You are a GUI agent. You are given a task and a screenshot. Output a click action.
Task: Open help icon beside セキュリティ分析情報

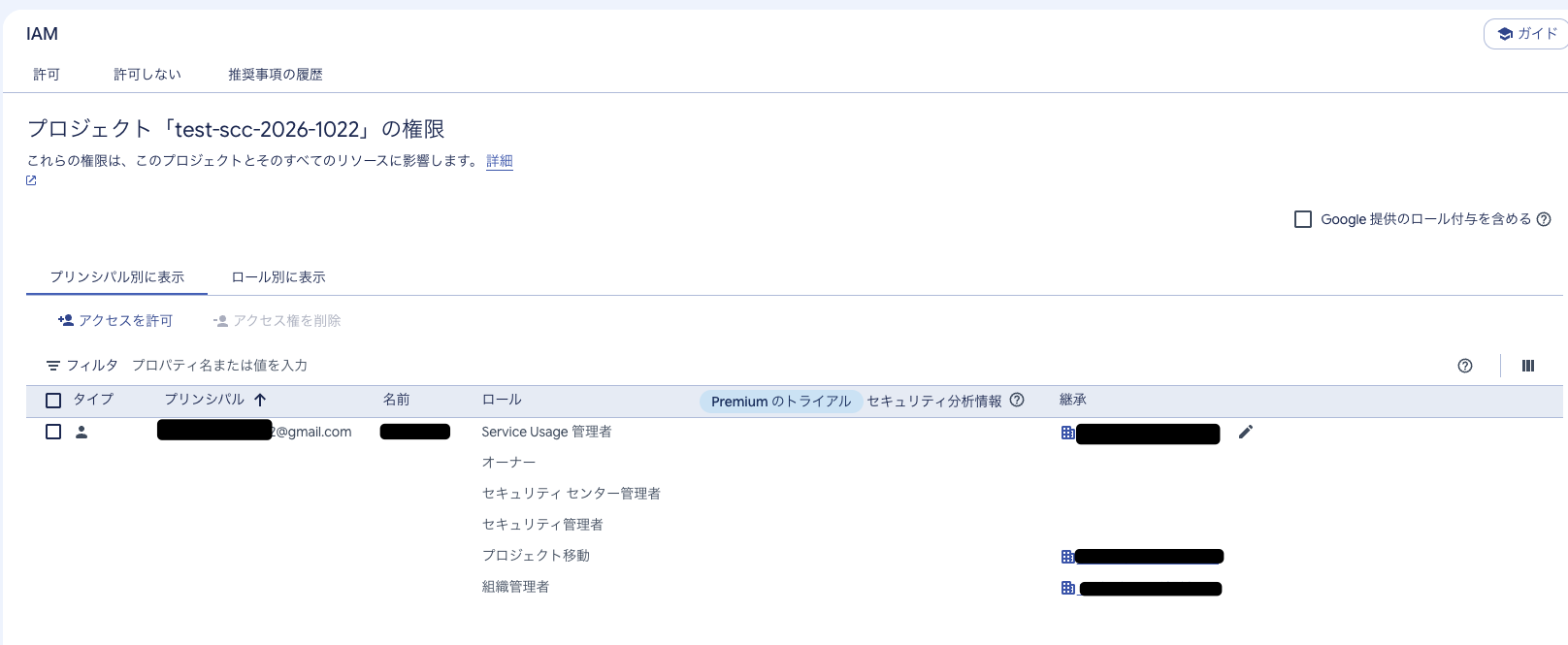[1017, 400]
